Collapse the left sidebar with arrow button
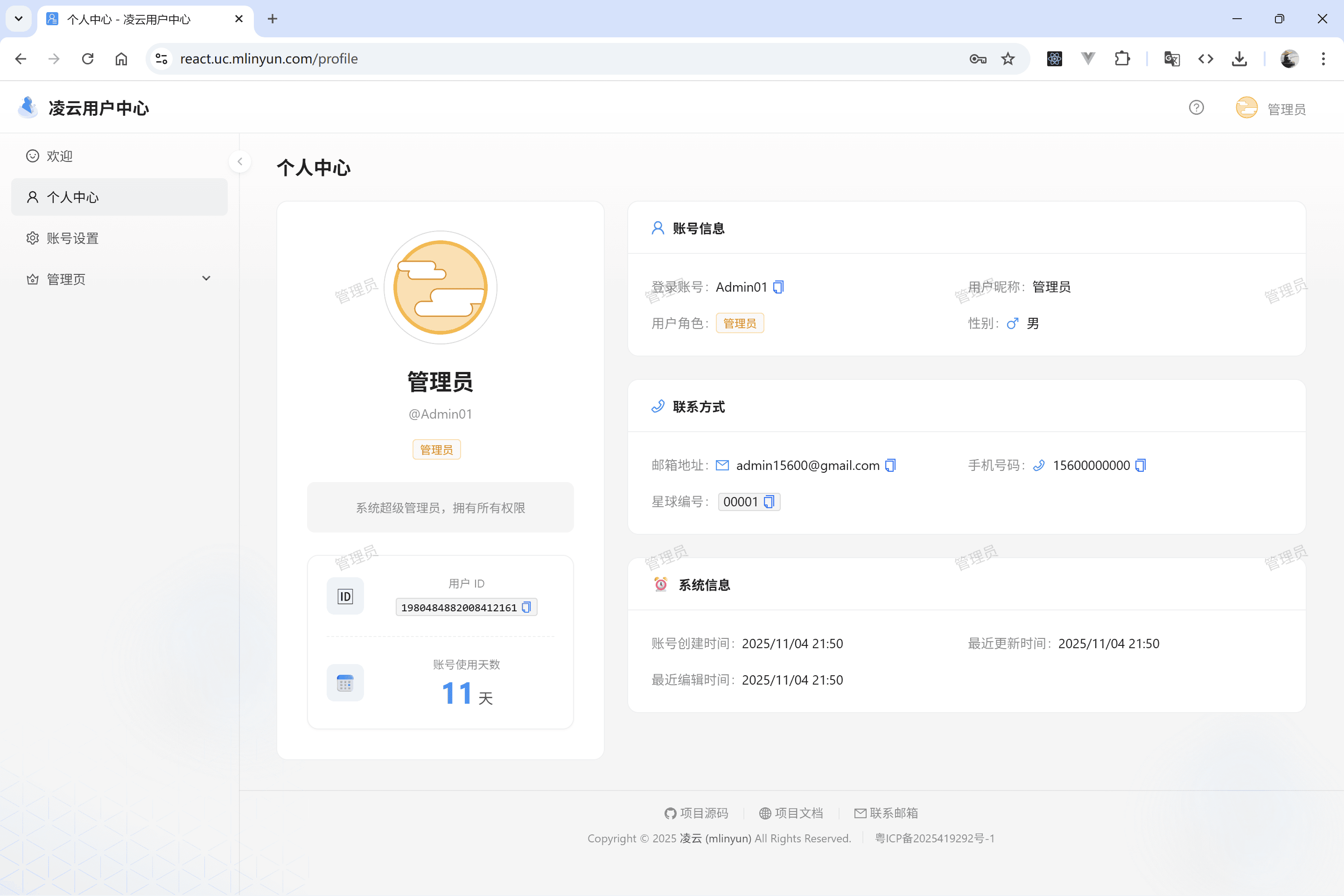1344x896 pixels. [240, 162]
